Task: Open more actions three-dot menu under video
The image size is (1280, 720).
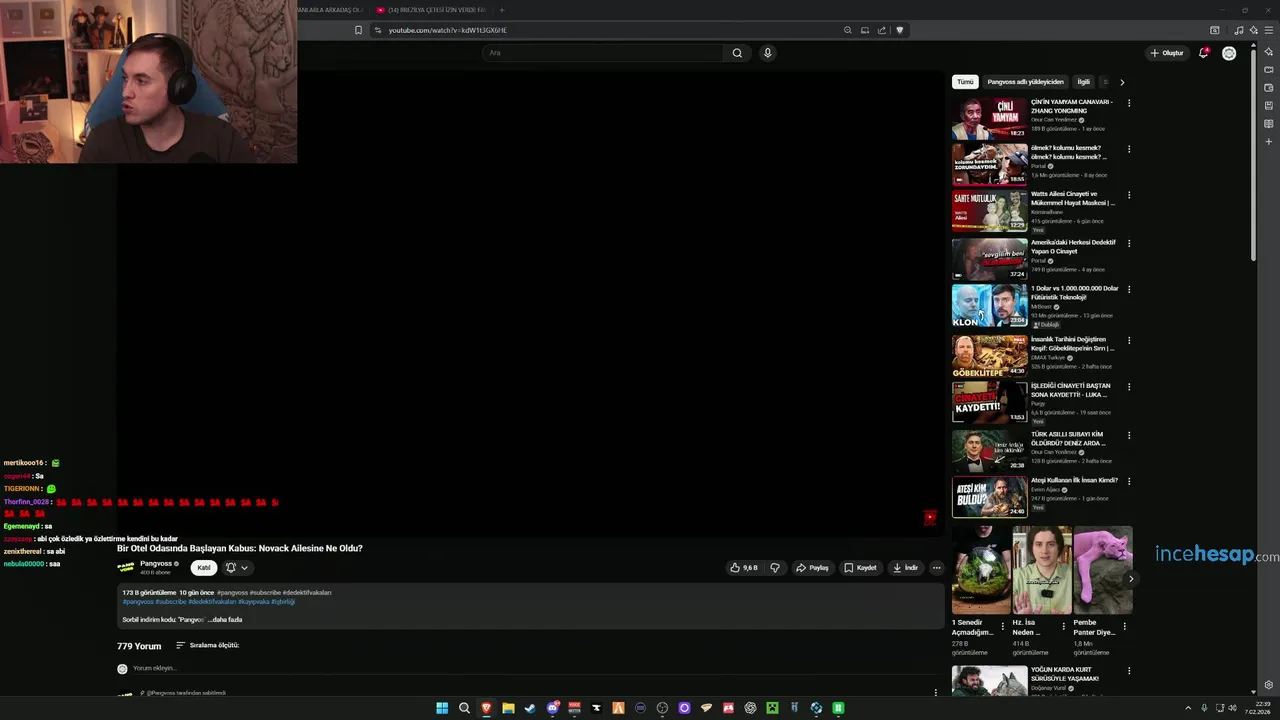Action: tap(936, 568)
